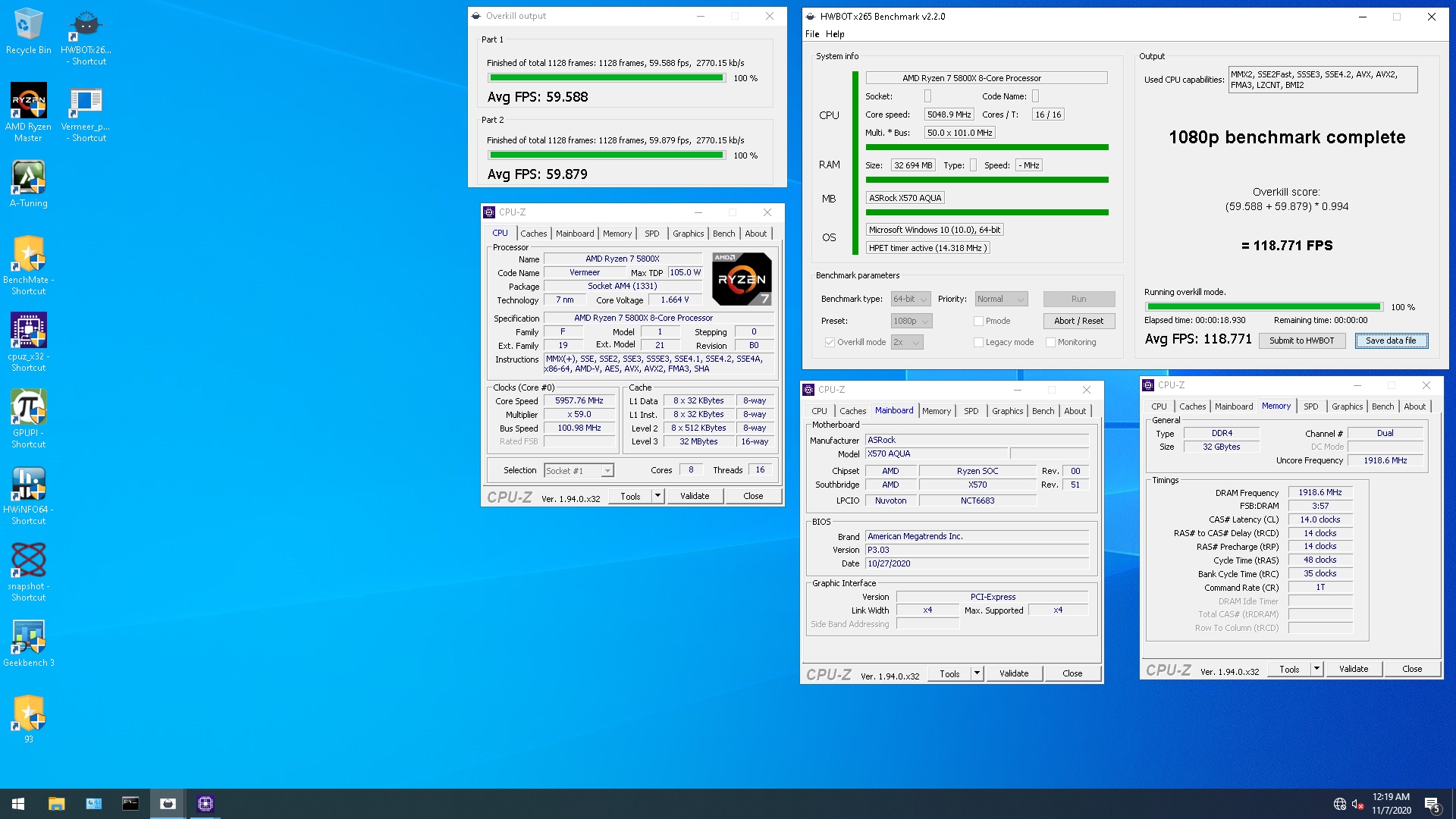Viewport: 1456px width, 819px height.
Task: Open File Explorer from taskbar
Action: tap(56, 804)
